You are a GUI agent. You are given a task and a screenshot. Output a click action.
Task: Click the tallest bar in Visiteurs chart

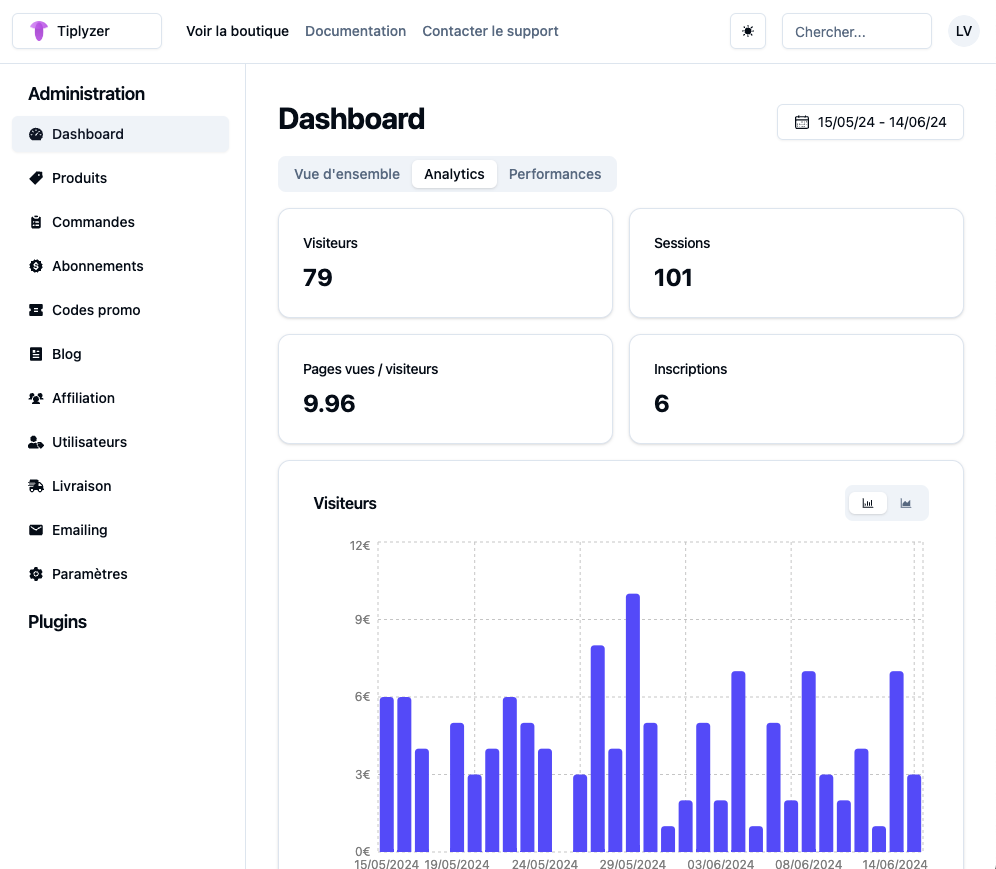(633, 720)
